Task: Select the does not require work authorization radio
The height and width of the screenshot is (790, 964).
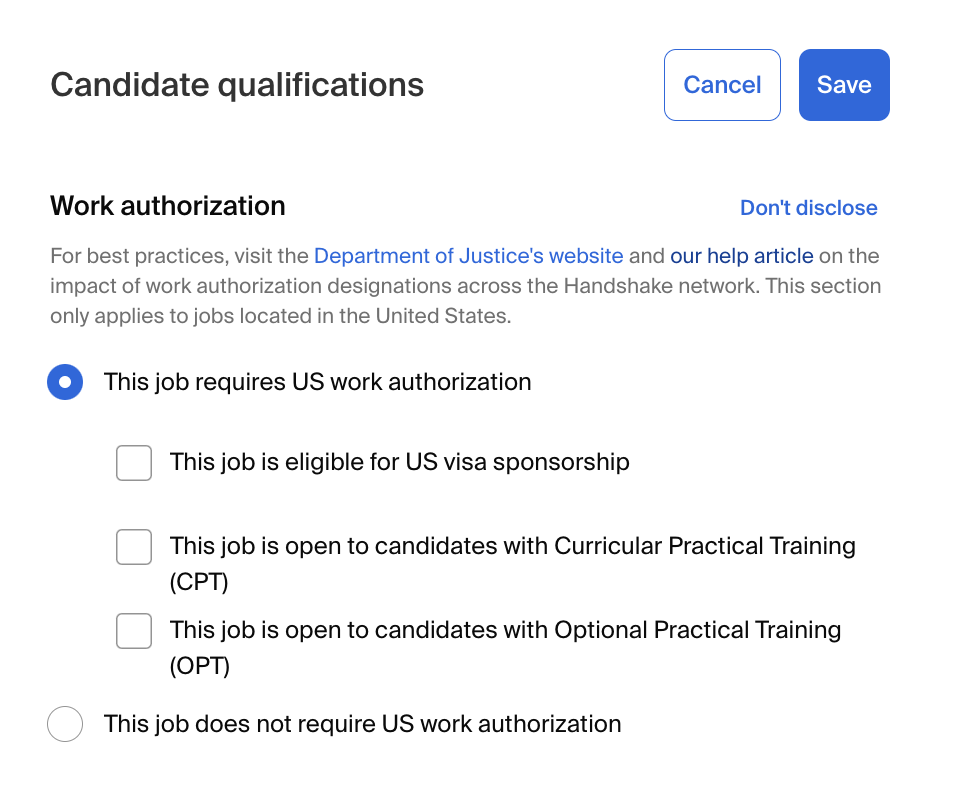Action: [x=65, y=724]
